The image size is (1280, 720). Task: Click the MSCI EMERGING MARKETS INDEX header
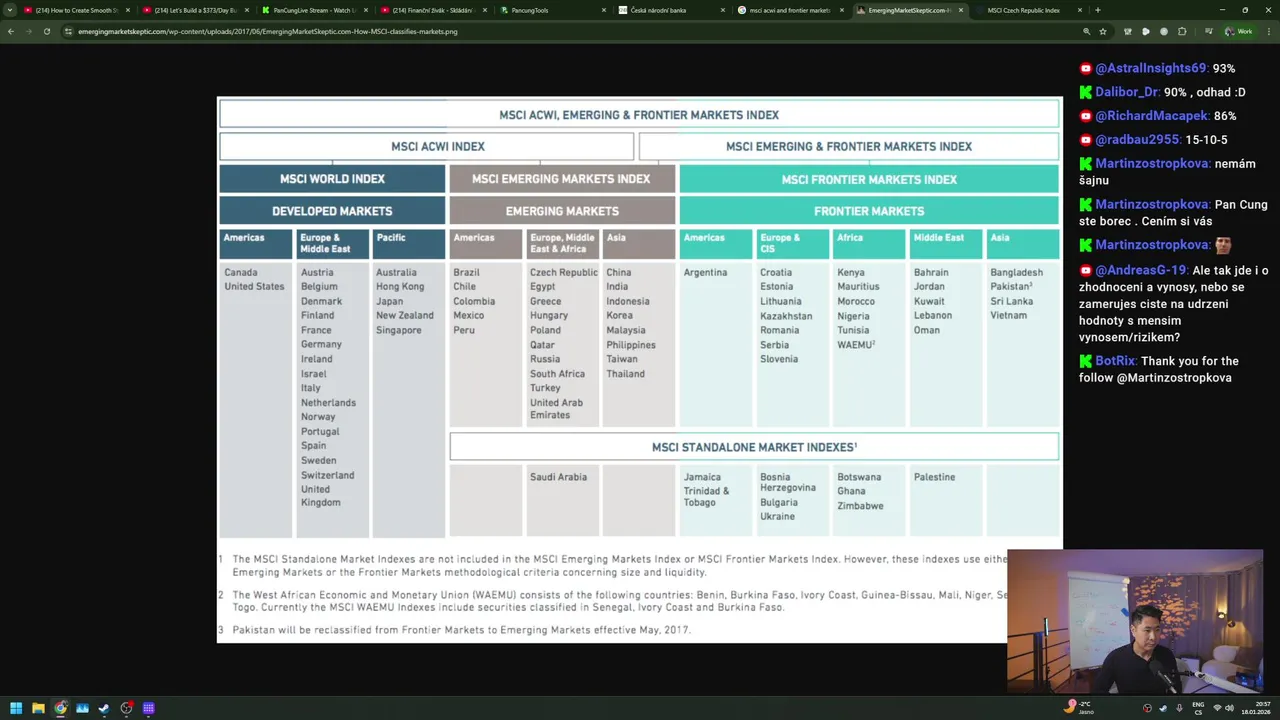pos(561,179)
